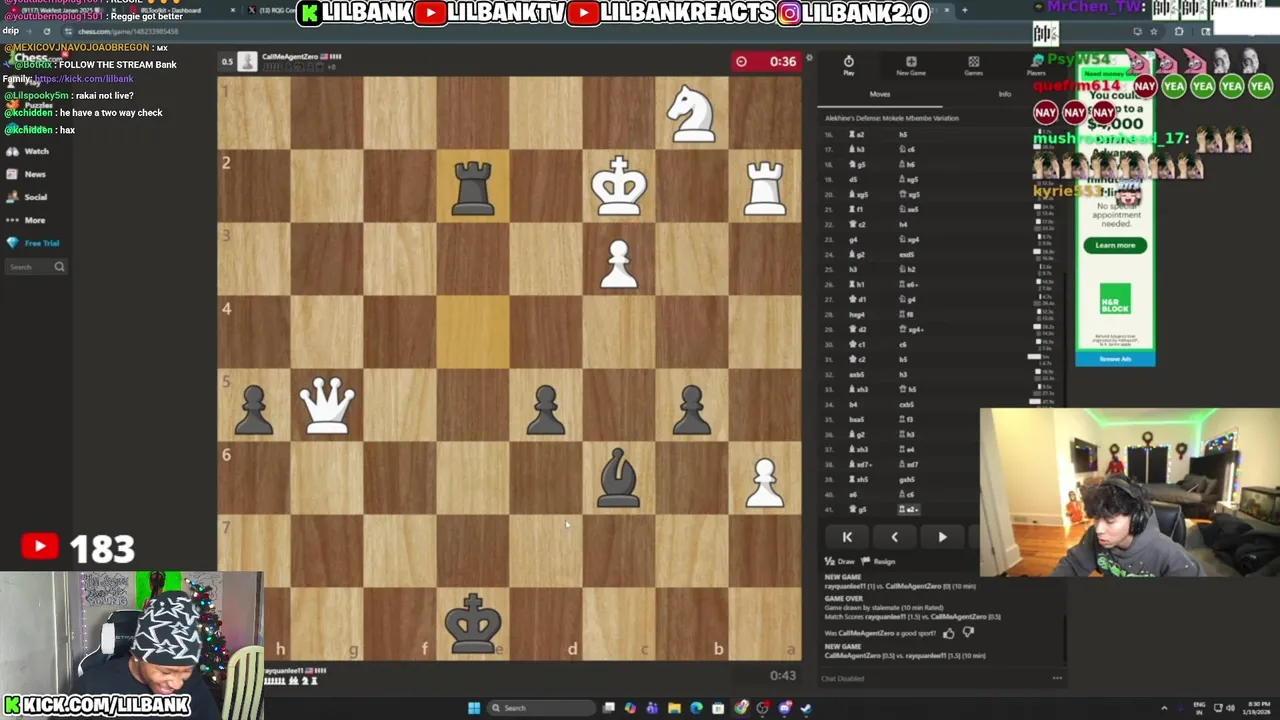Select the white queen on the board
The width and height of the screenshot is (1280, 720).
(x=327, y=405)
